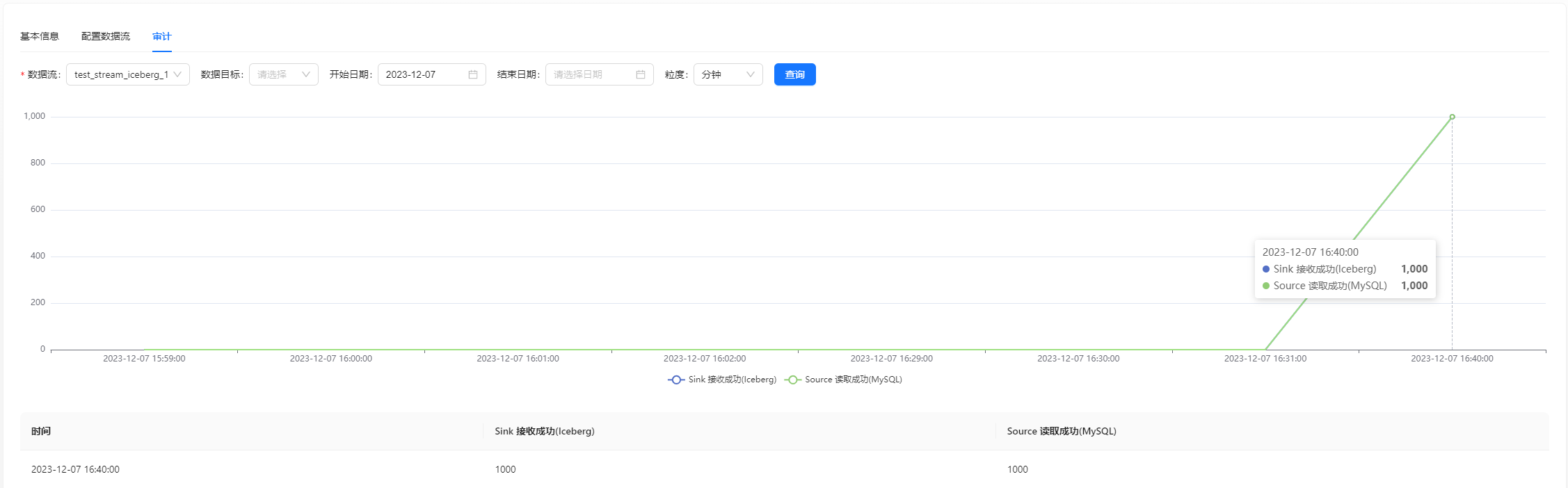Open the start date calendar icon
Image resolution: width=1568 pixels, height=488 pixels.
[473, 74]
